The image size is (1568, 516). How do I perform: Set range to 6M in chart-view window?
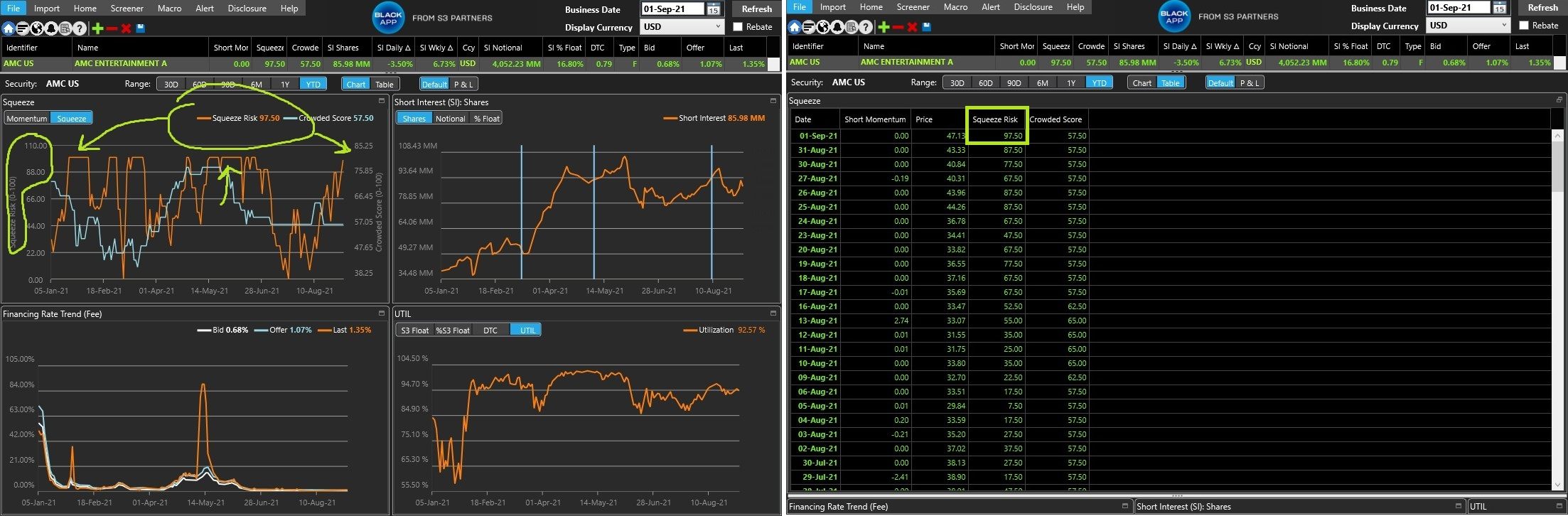click(x=257, y=85)
